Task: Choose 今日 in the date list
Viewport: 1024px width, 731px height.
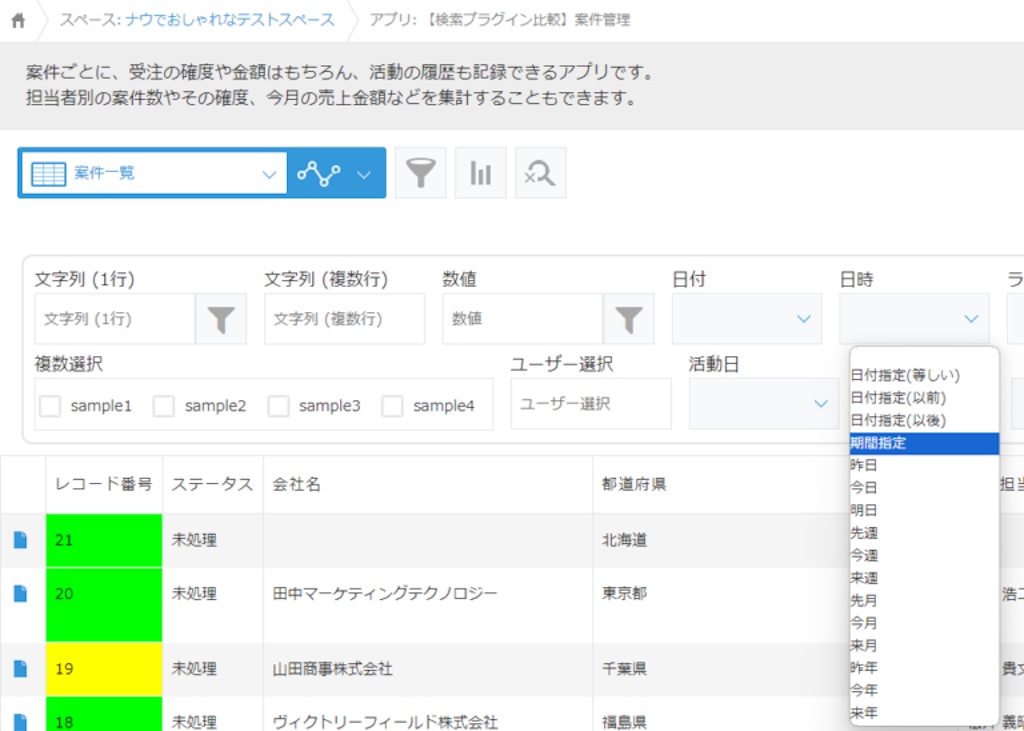Action: coord(924,487)
